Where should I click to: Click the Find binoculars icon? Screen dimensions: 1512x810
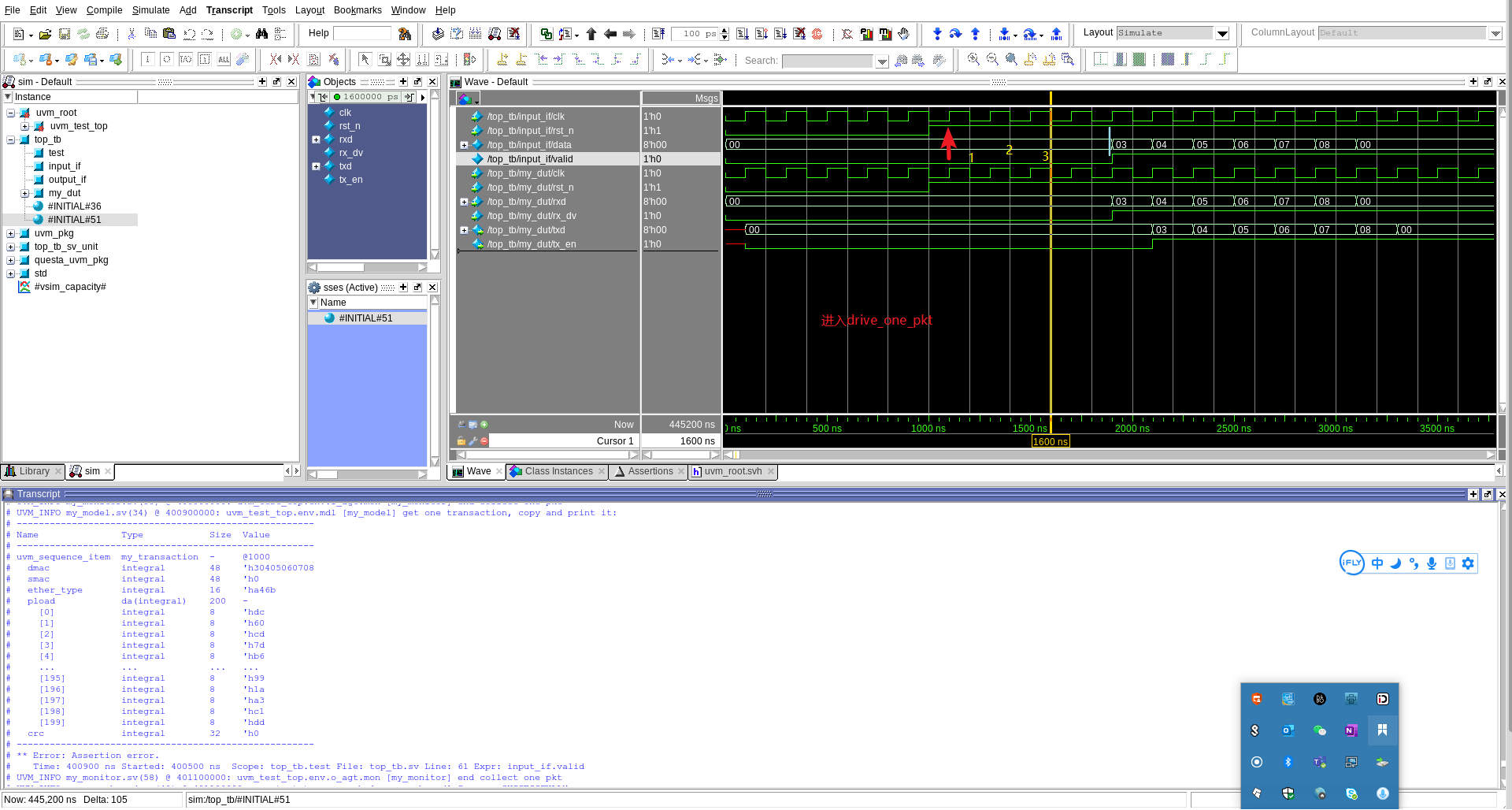click(261, 34)
